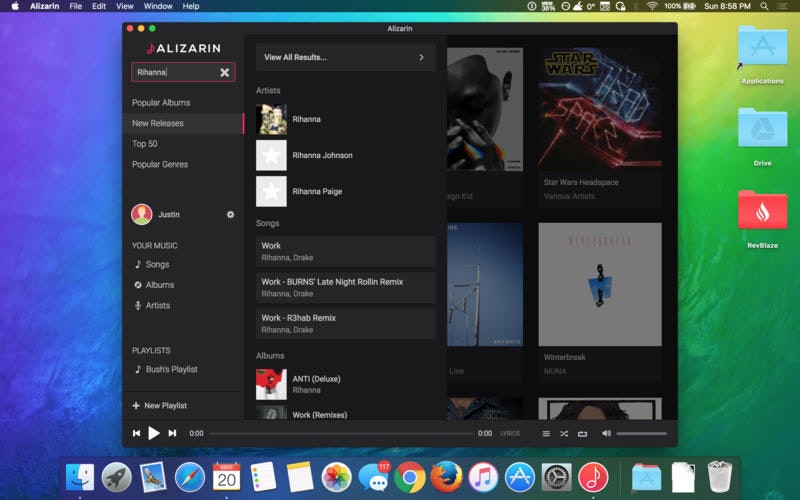The width and height of the screenshot is (800, 500).
Task: Open the Help menu
Action: point(191,6)
